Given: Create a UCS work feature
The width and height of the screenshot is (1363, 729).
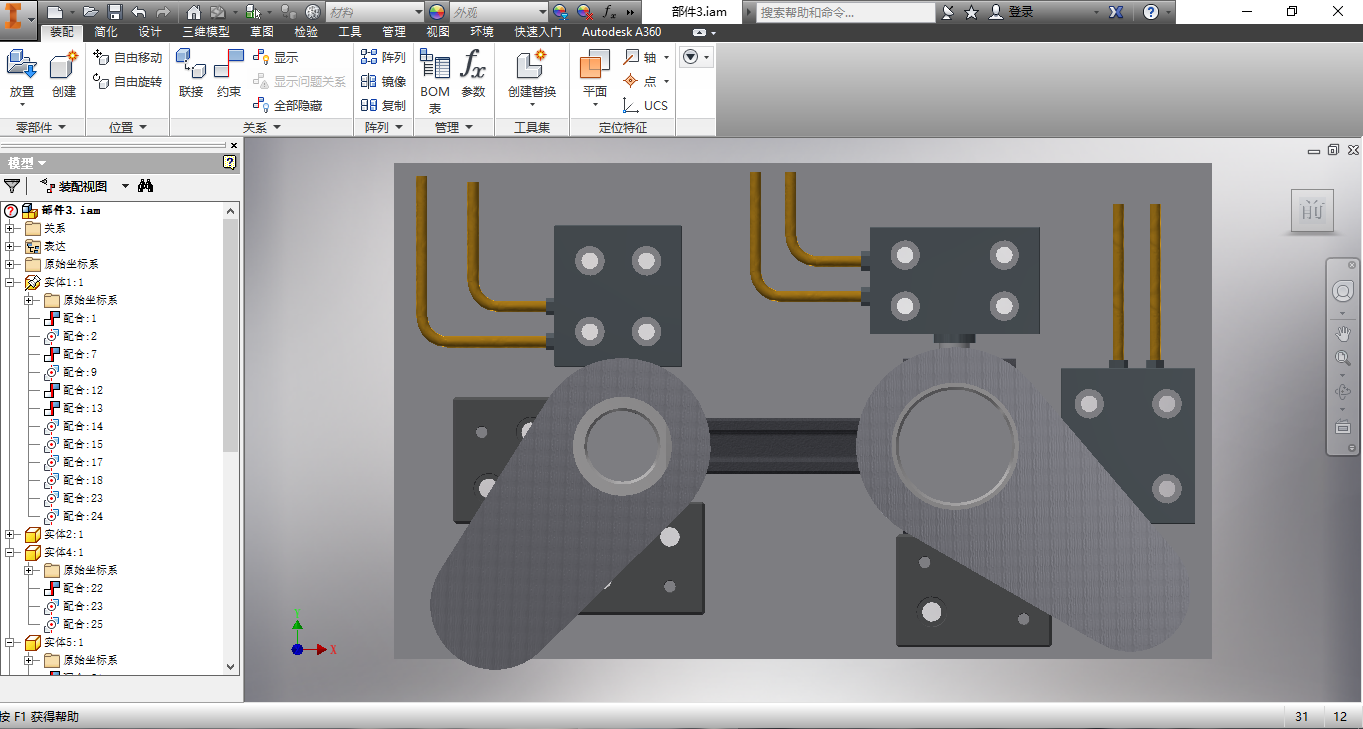Looking at the screenshot, I should coord(645,105).
